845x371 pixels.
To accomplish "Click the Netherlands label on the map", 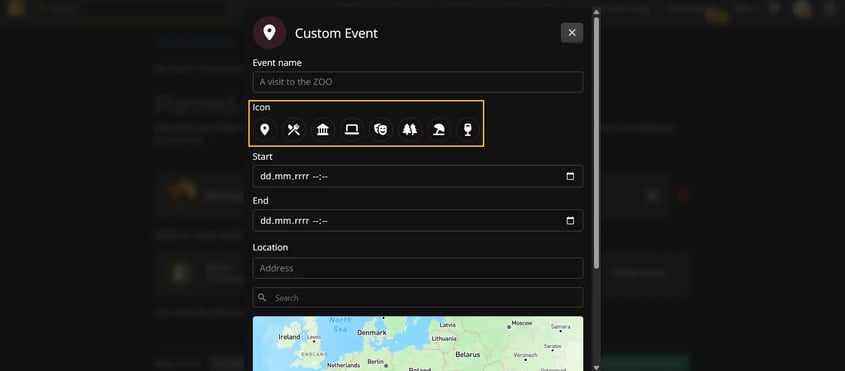I will [343, 365].
